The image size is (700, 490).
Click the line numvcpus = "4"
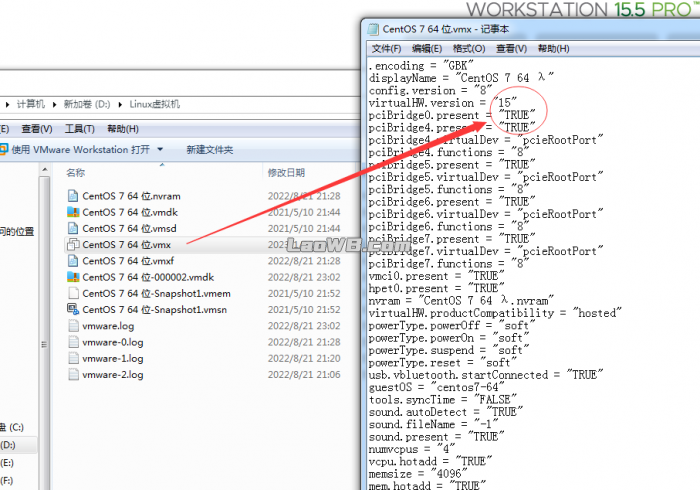tap(412, 449)
